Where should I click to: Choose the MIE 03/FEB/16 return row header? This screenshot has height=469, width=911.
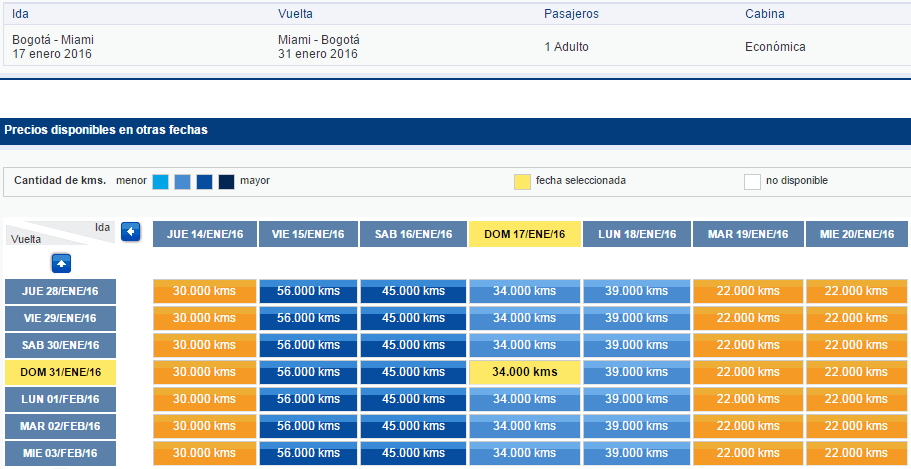(x=60, y=454)
